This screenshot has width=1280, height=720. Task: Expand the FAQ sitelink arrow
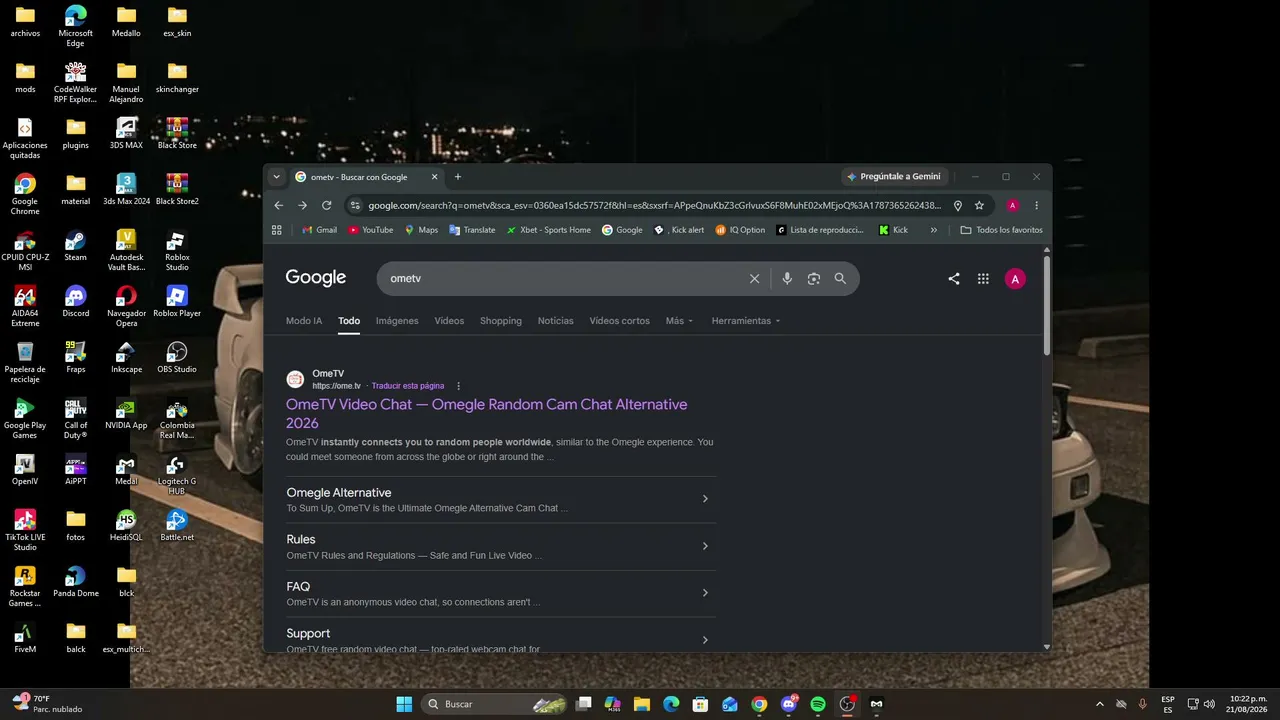tap(705, 593)
